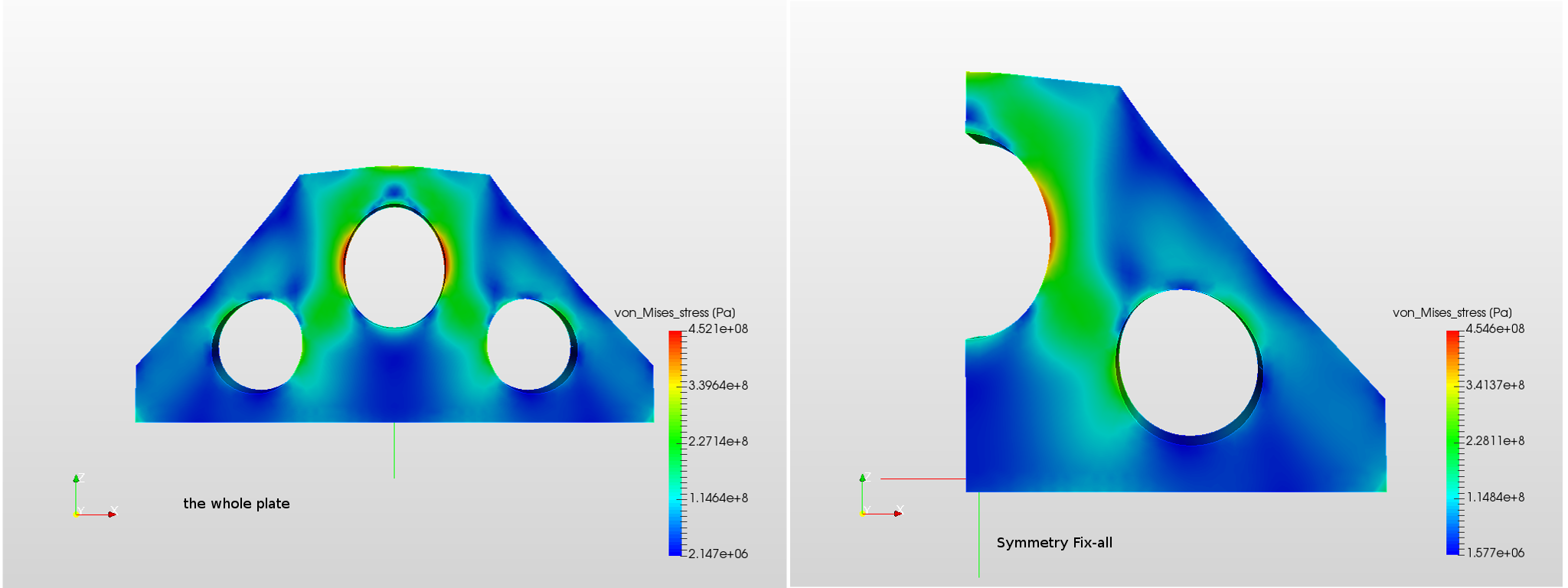This screenshot has height=588, width=1568.
Task: Click the half-hole cutout on the symmetry model
Action: (1007, 236)
